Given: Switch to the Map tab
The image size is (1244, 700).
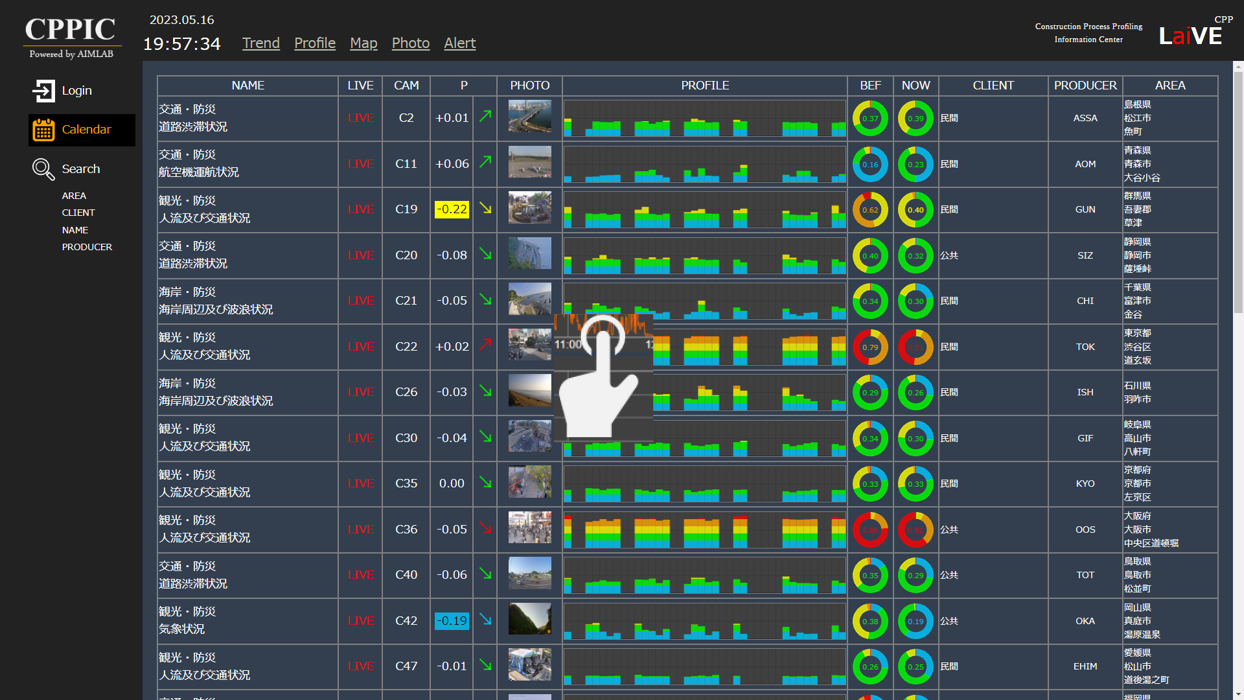Looking at the screenshot, I should point(363,43).
